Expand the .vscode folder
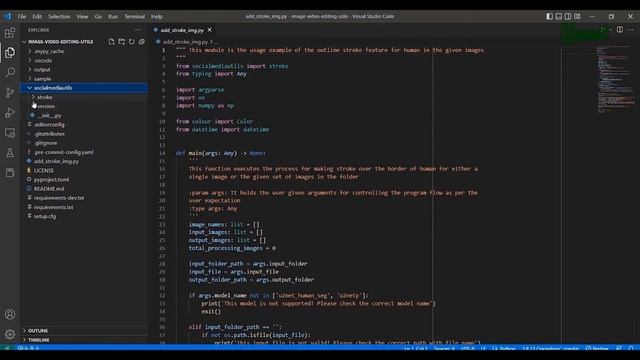The height and width of the screenshot is (360, 640). 84,60
